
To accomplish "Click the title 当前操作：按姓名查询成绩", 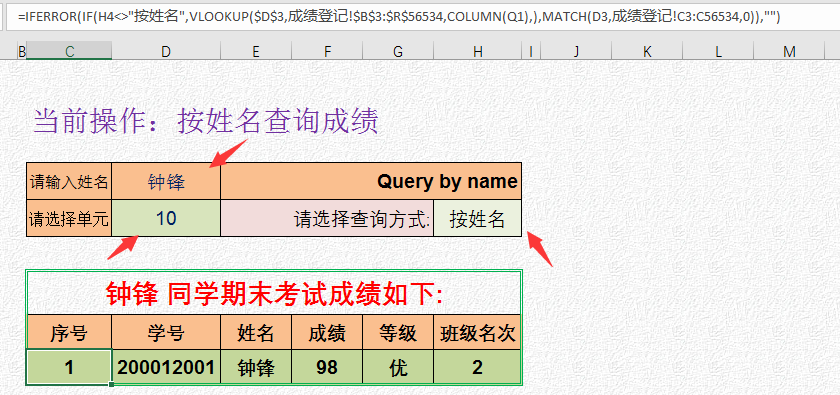I will pyautogui.click(x=206, y=122).
